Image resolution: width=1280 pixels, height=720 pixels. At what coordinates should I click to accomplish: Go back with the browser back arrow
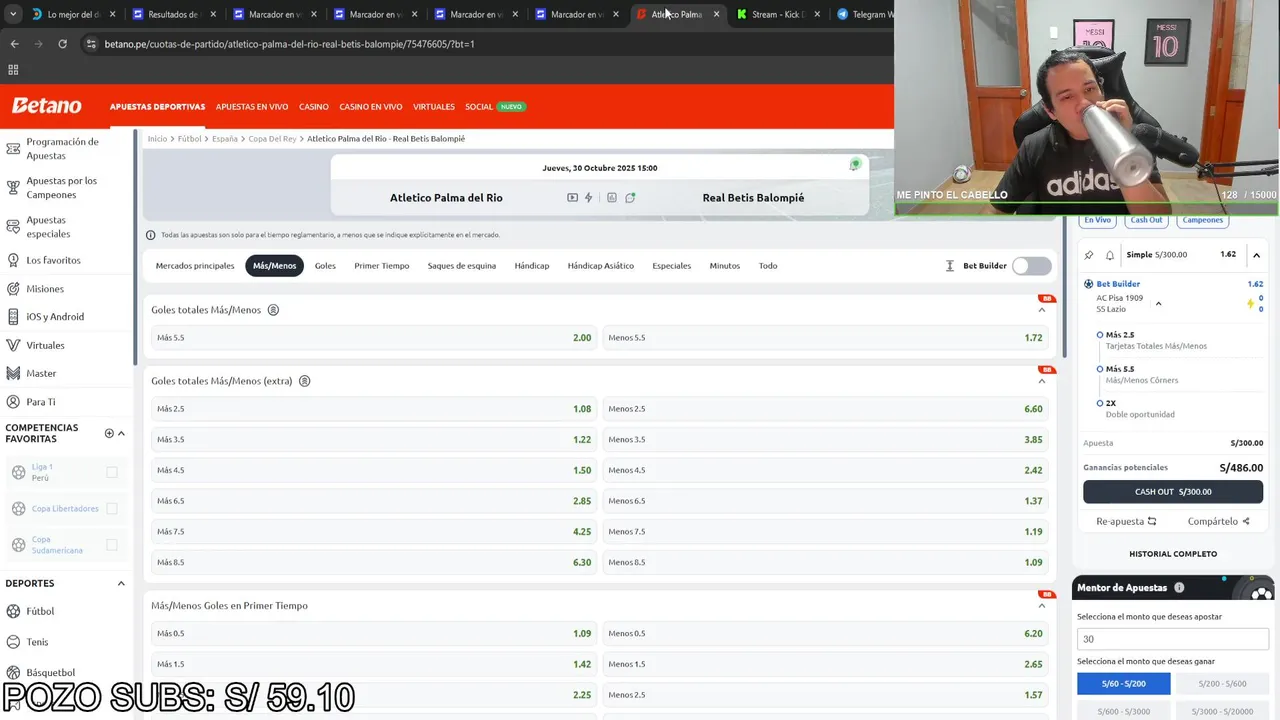point(14,44)
